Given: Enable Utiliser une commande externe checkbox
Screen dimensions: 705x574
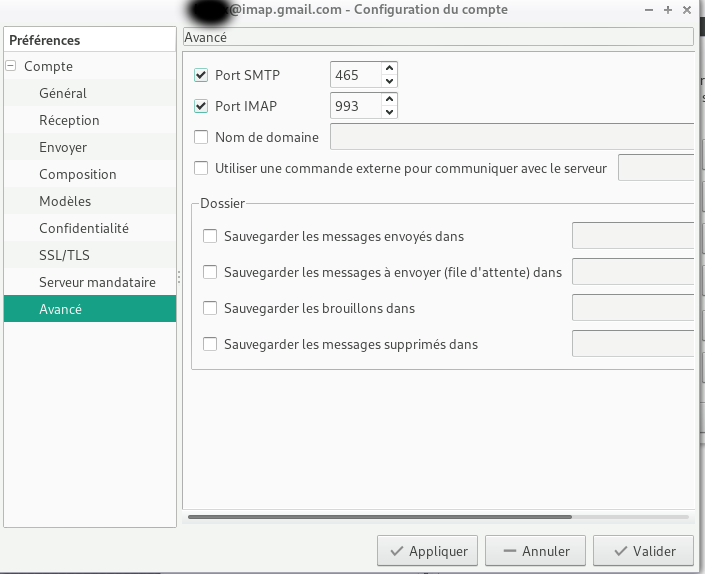Looking at the screenshot, I should [201, 168].
